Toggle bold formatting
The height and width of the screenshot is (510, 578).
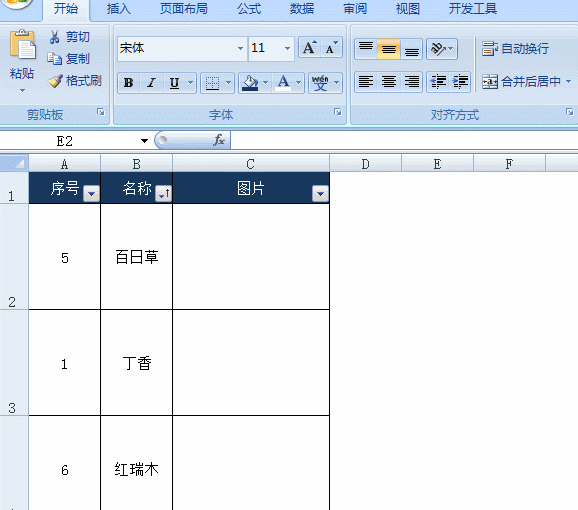128,83
